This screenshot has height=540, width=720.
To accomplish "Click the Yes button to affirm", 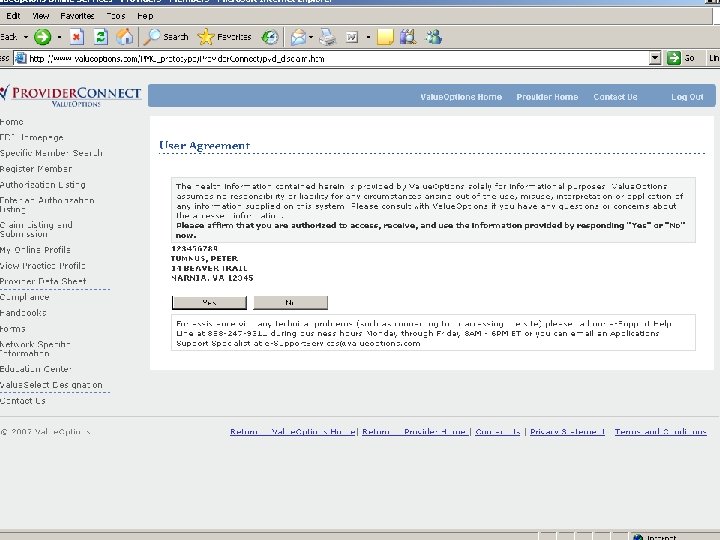I will pyautogui.click(x=209, y=303).
